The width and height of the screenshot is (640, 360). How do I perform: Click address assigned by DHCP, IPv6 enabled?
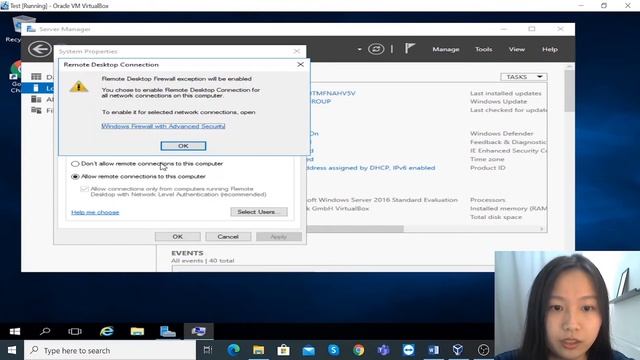coord(371,168)
